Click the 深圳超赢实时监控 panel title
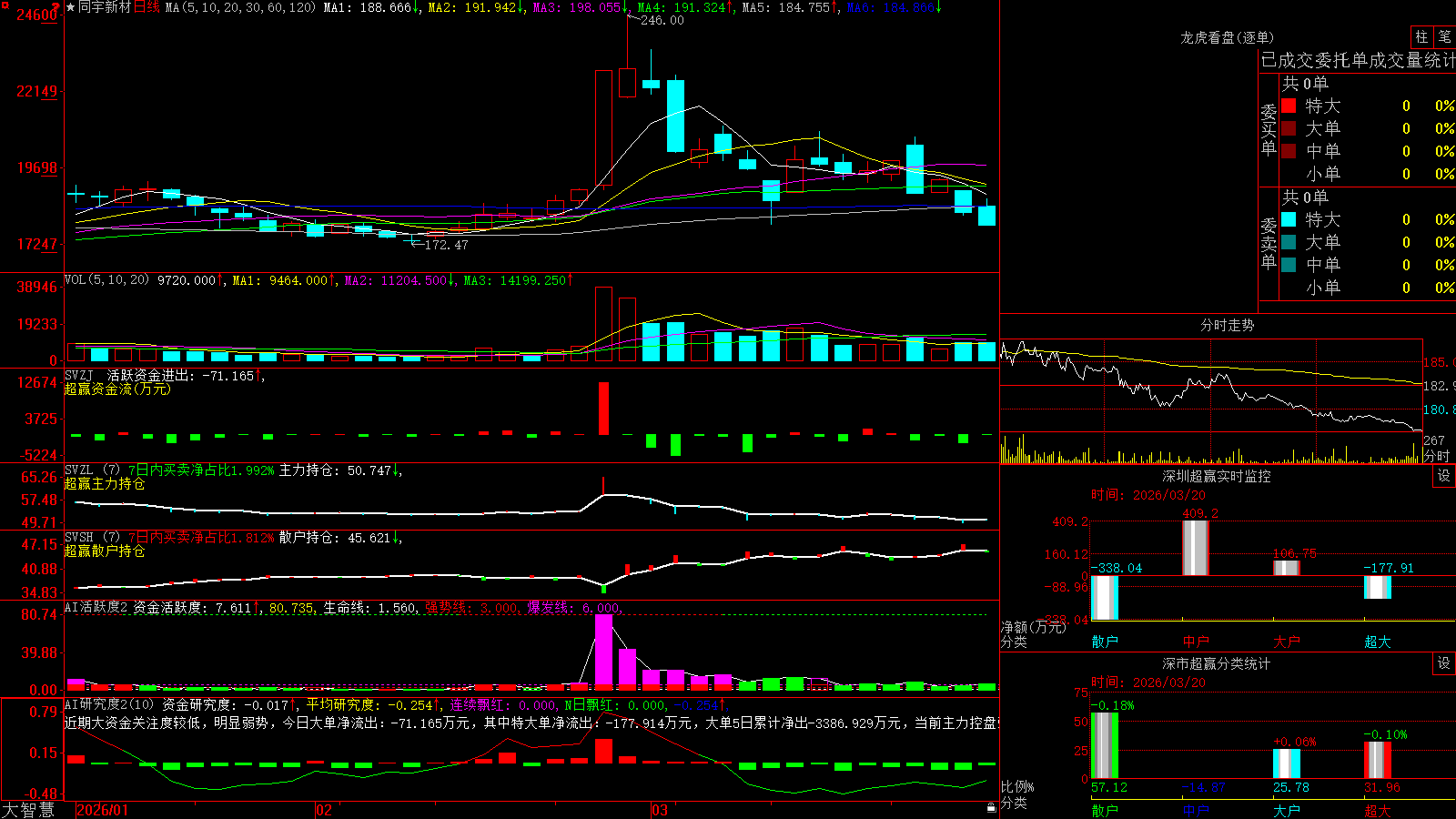 coord(1216,476)
